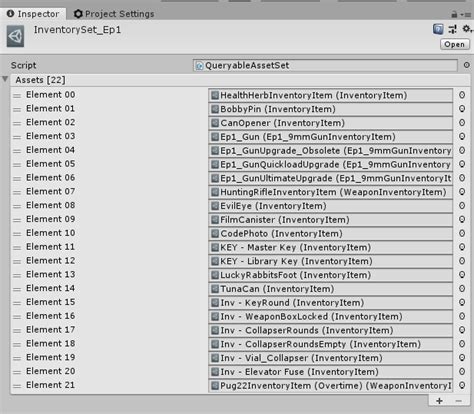
Task: Open the object picker for KEY - Library Key
Action: 462,261
